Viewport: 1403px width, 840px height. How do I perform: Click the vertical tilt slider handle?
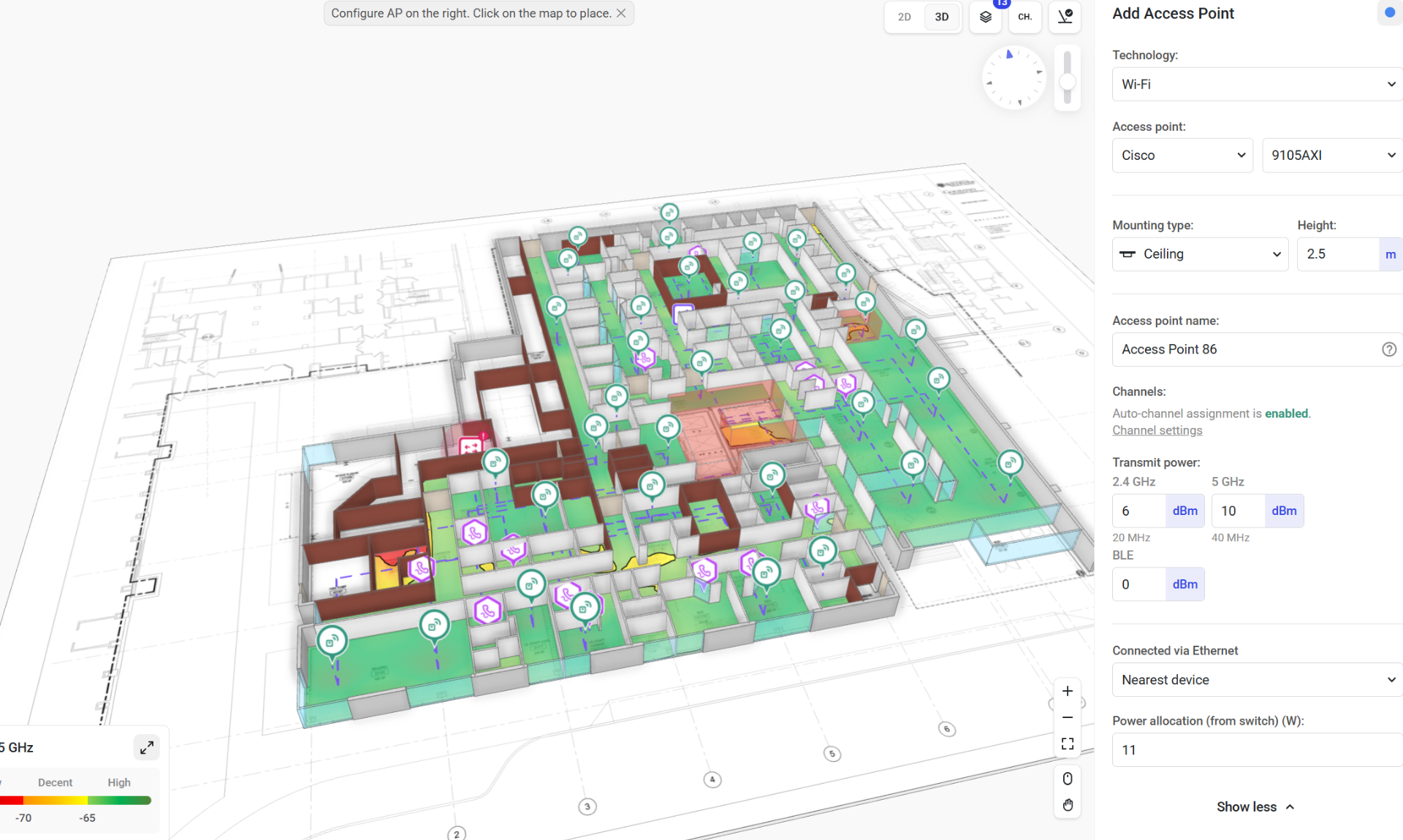point(1068,82)
